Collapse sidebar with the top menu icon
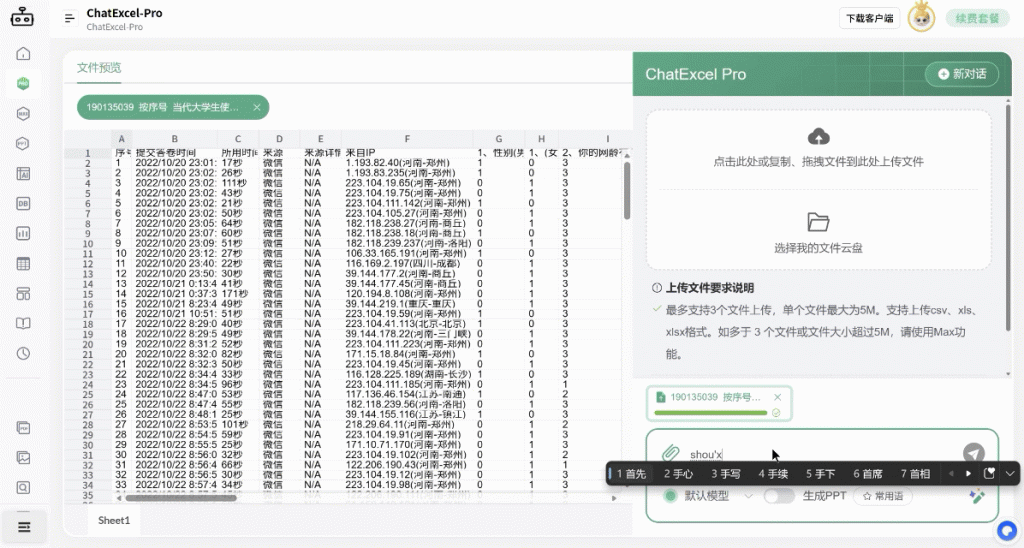 69,18
